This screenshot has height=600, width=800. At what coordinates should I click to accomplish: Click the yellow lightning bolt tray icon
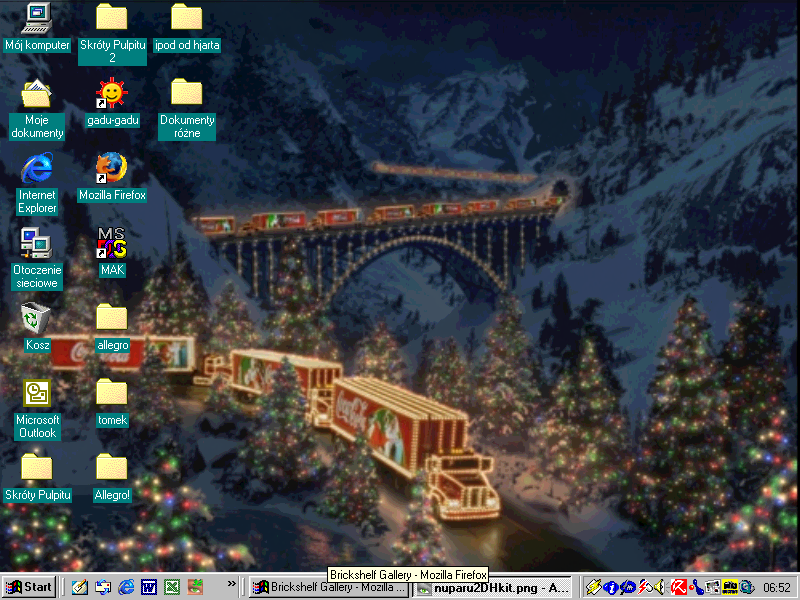pyautogui.click(x=593, y=588)
